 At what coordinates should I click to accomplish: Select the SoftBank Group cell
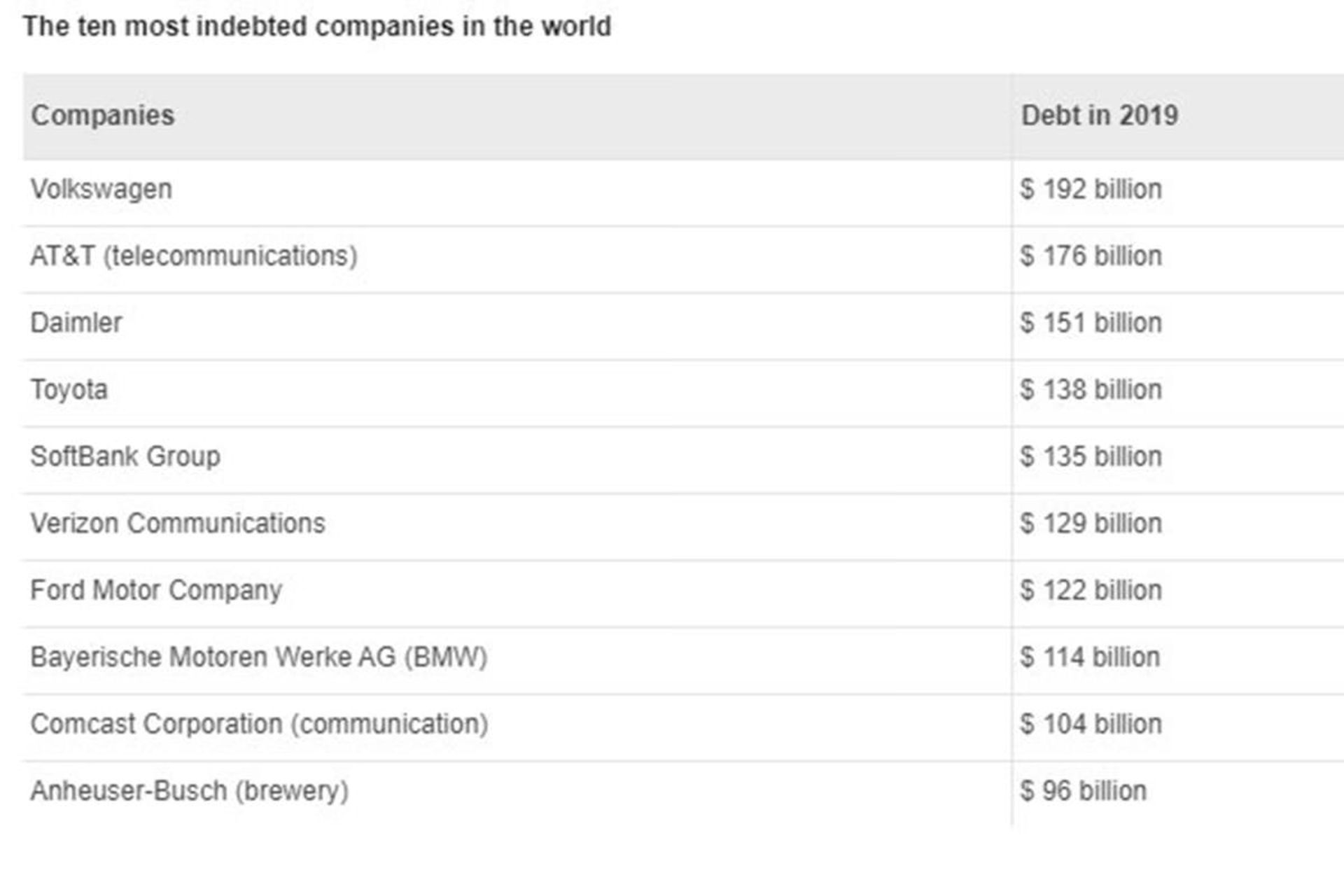pos(125,456)
